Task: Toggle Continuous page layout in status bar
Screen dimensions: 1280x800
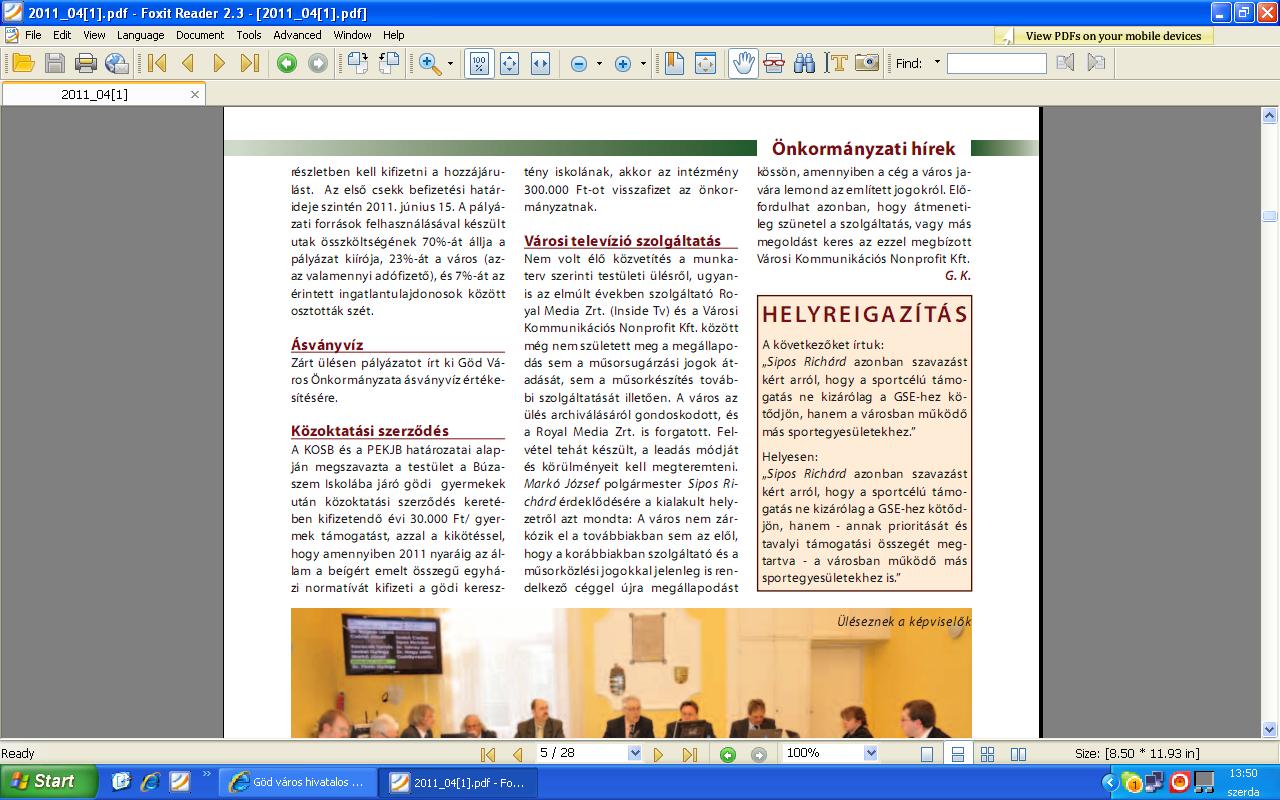Action: (957, 754)
